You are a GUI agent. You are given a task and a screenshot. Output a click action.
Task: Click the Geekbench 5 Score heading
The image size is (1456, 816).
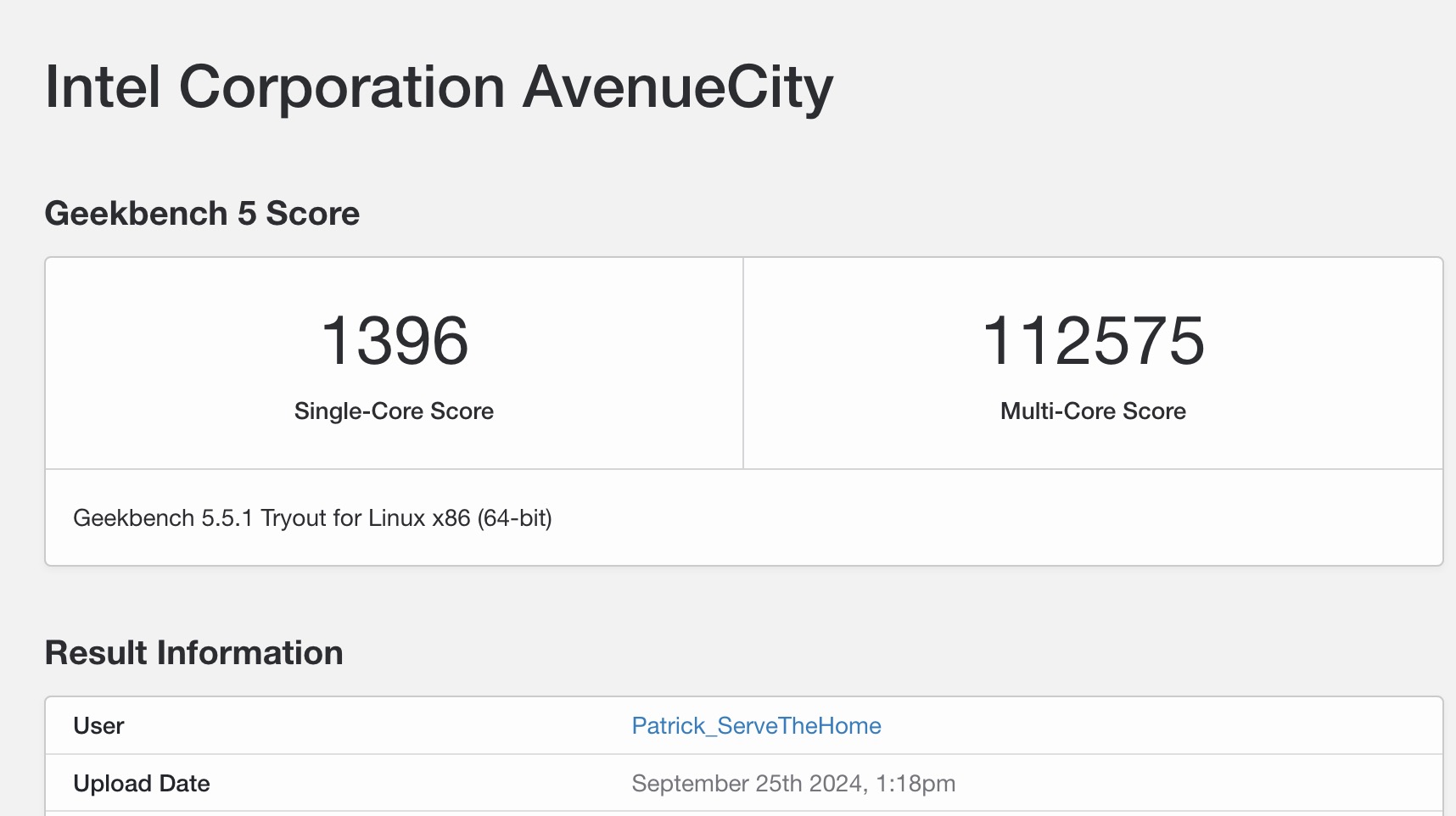(x=202, y=214)
